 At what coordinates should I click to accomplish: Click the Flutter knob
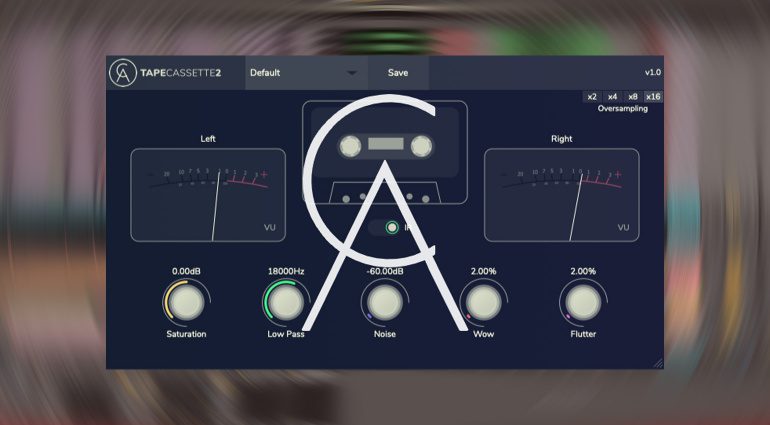582,301
